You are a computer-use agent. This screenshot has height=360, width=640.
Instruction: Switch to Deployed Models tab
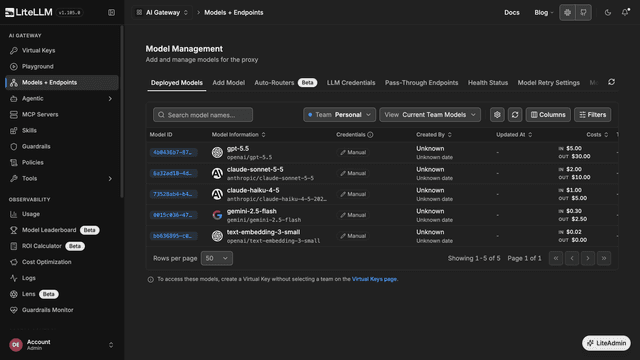tap(177, 83)
